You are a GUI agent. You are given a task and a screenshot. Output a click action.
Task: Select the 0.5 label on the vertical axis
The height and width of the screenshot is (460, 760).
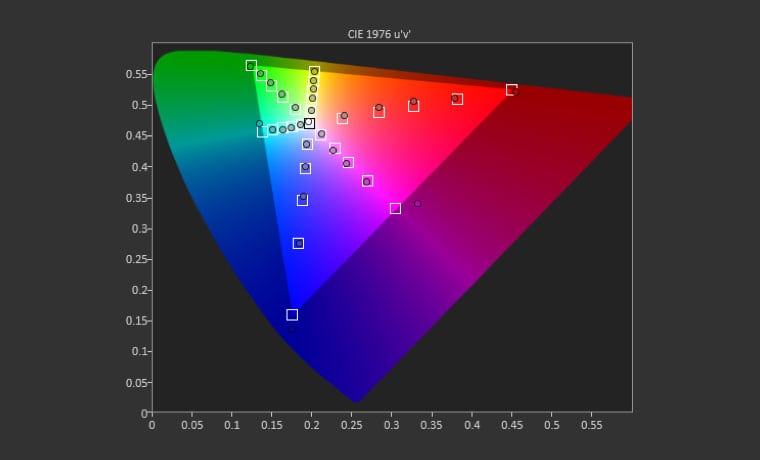click(x=139, y=105)
